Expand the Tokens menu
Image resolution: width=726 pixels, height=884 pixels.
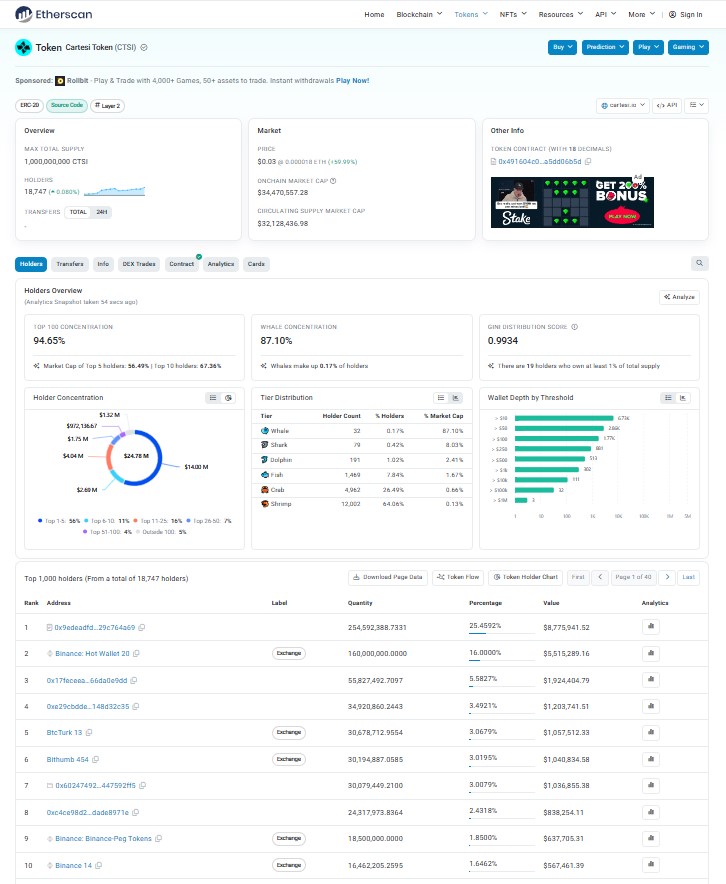(x=471, y=15)
